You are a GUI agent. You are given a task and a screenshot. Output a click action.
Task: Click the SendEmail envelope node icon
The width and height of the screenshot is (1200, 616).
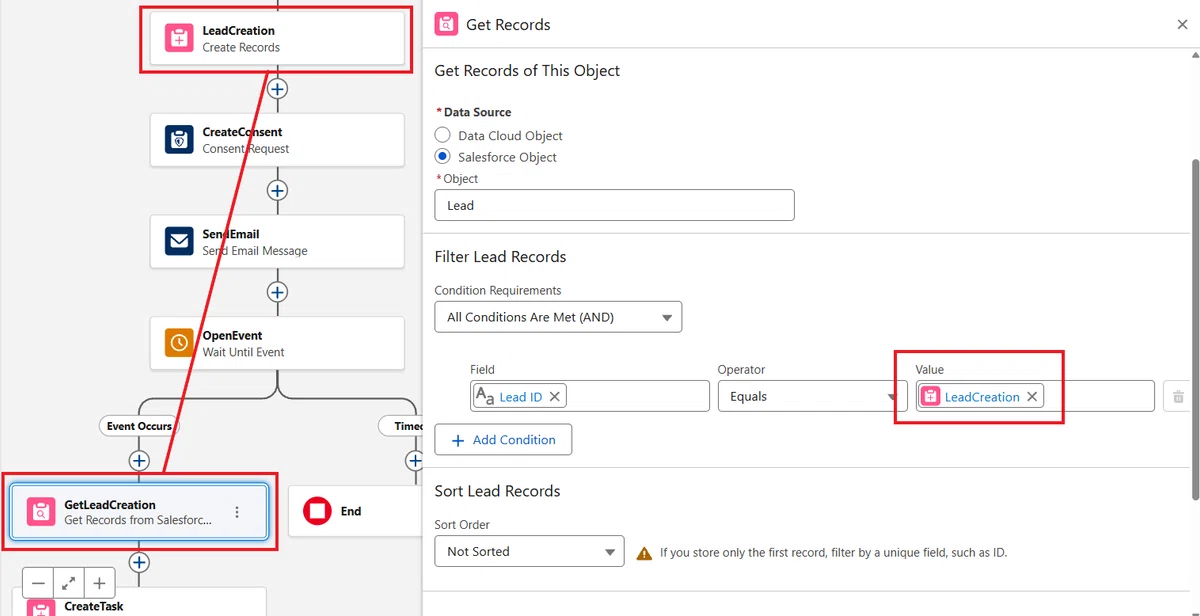[179, 242]
